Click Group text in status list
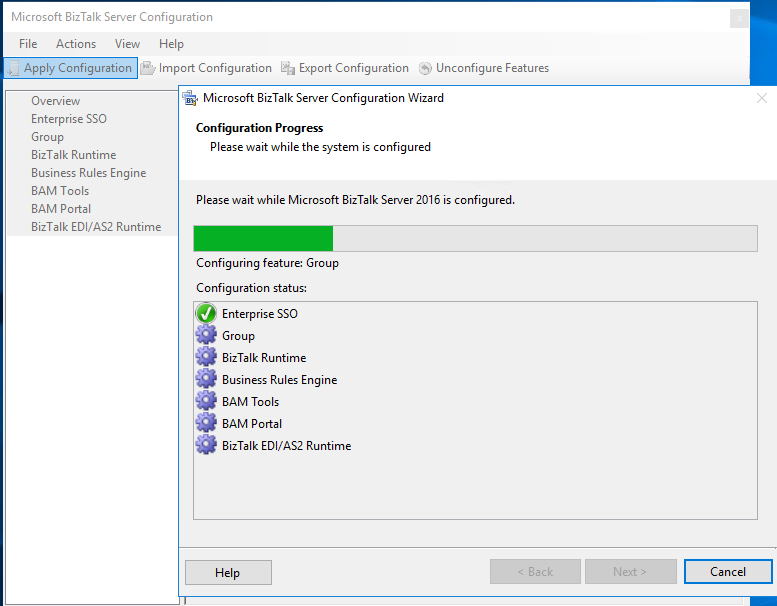The width and height of the screenshot is (777, 606). click(x=238, y=336)
